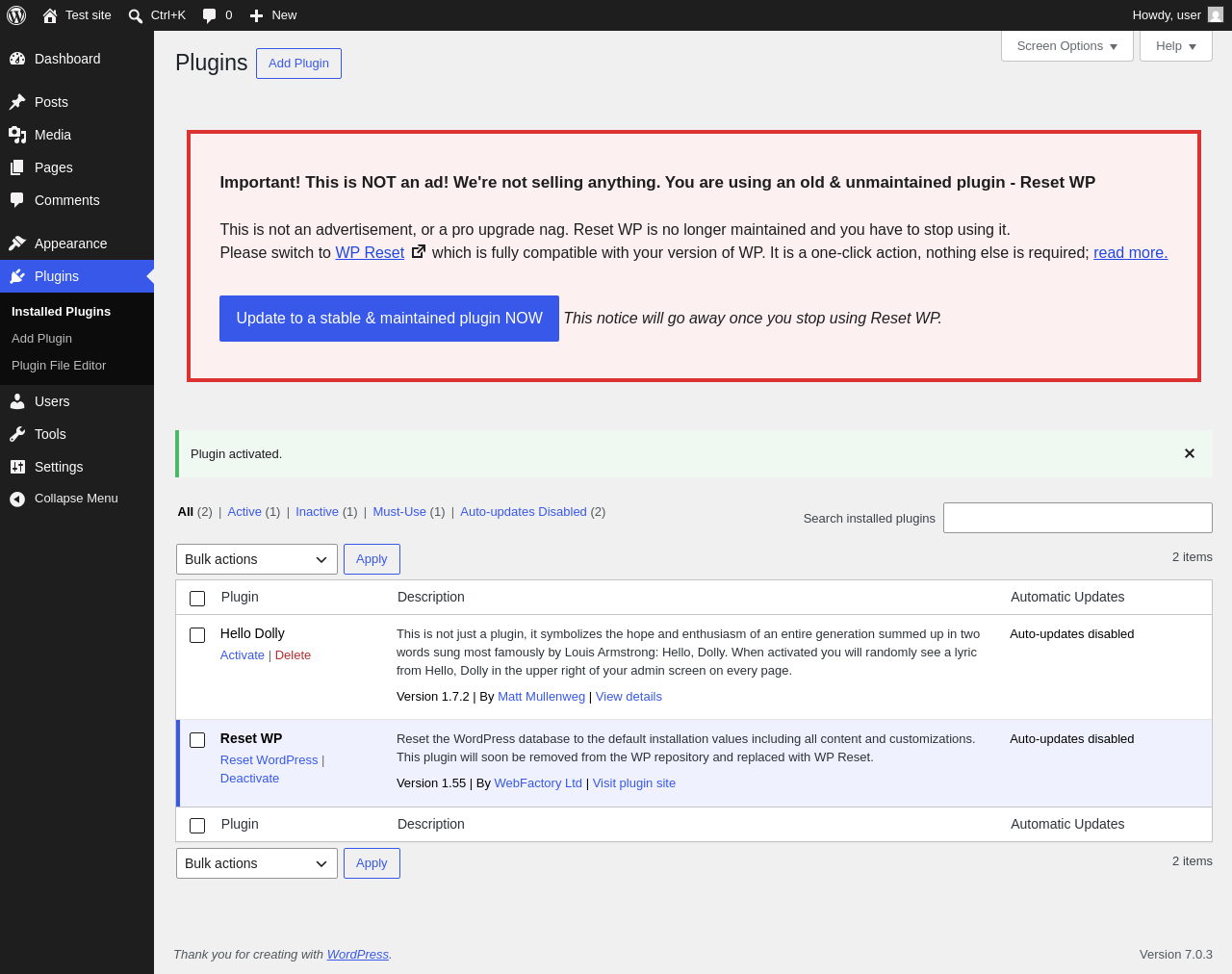Filter by Auto-updates Disabled
1232x974 pixels.
(524, 512)
